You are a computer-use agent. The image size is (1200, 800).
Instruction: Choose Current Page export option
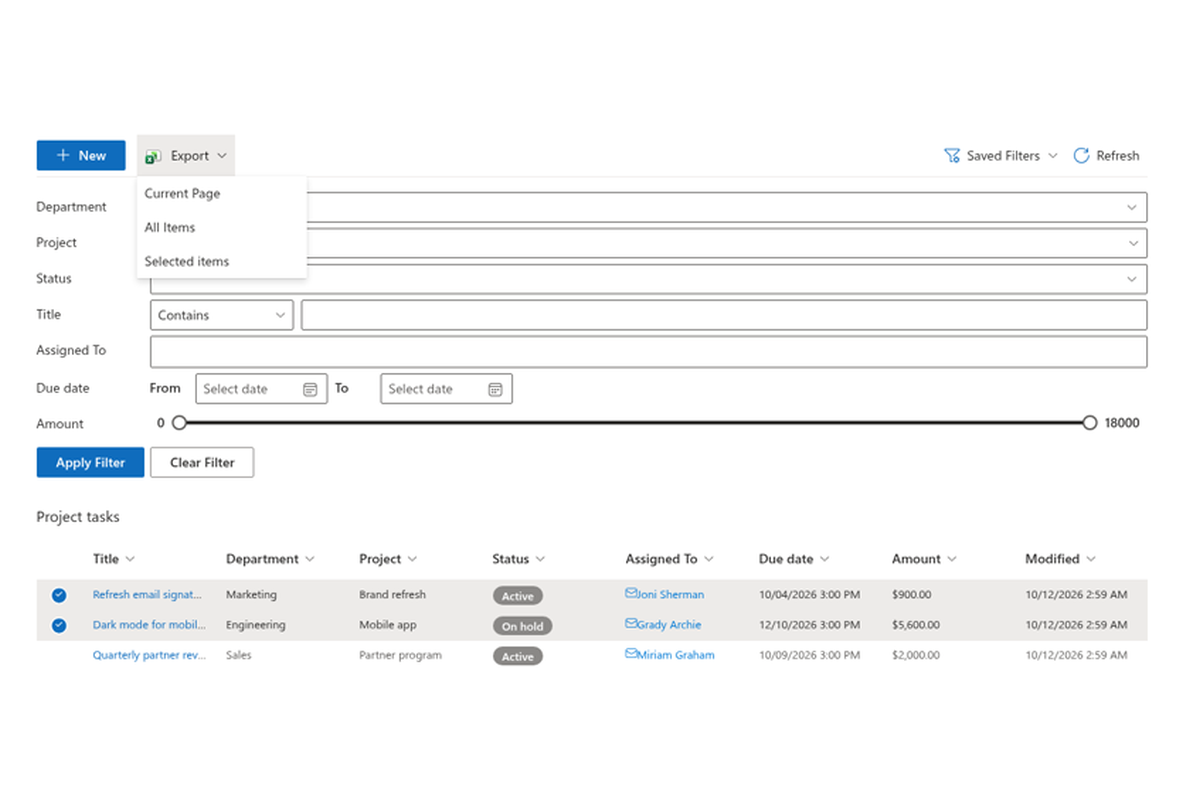(222, 194)
